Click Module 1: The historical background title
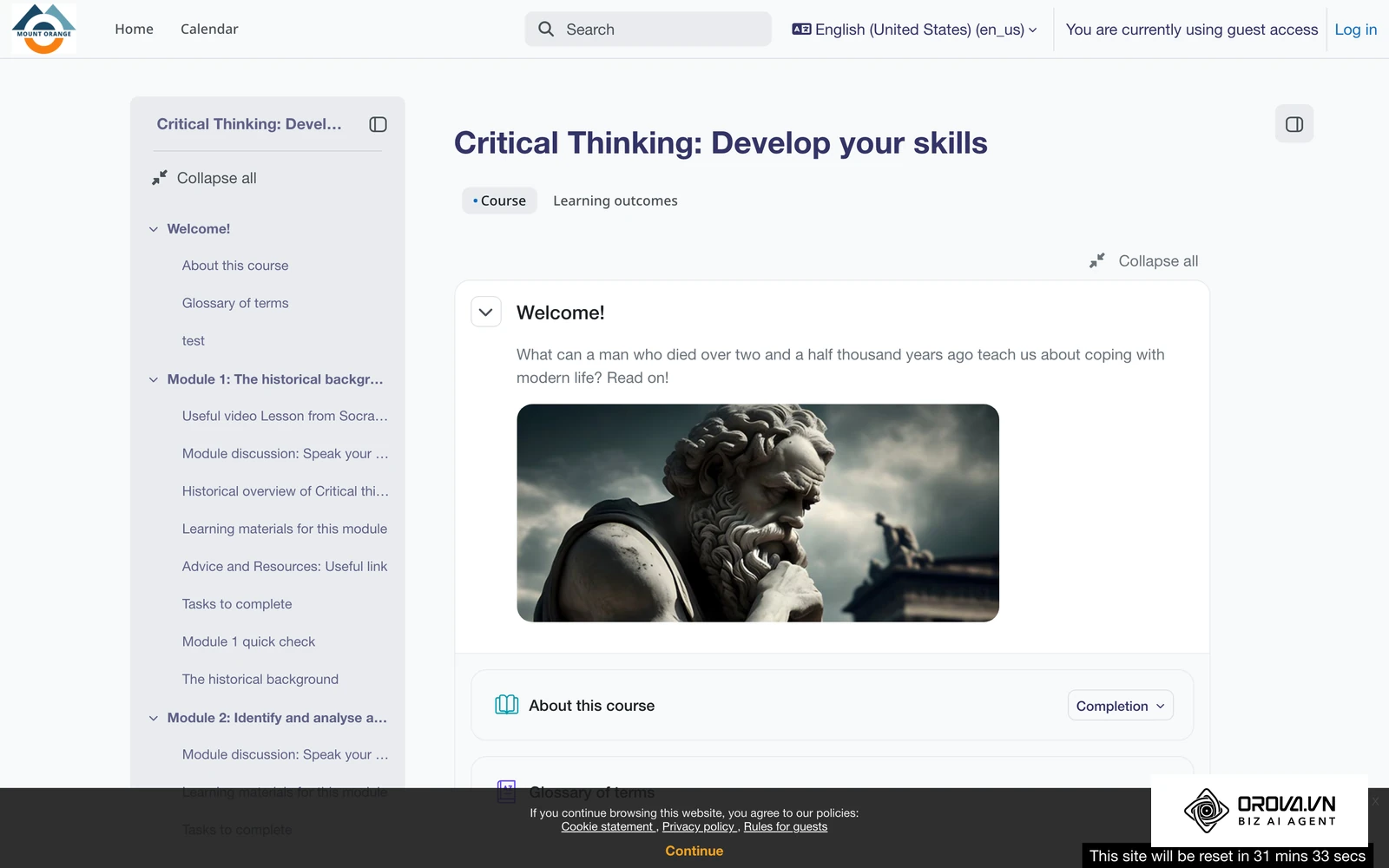1389x868 pixels. (x=275, y=379)
